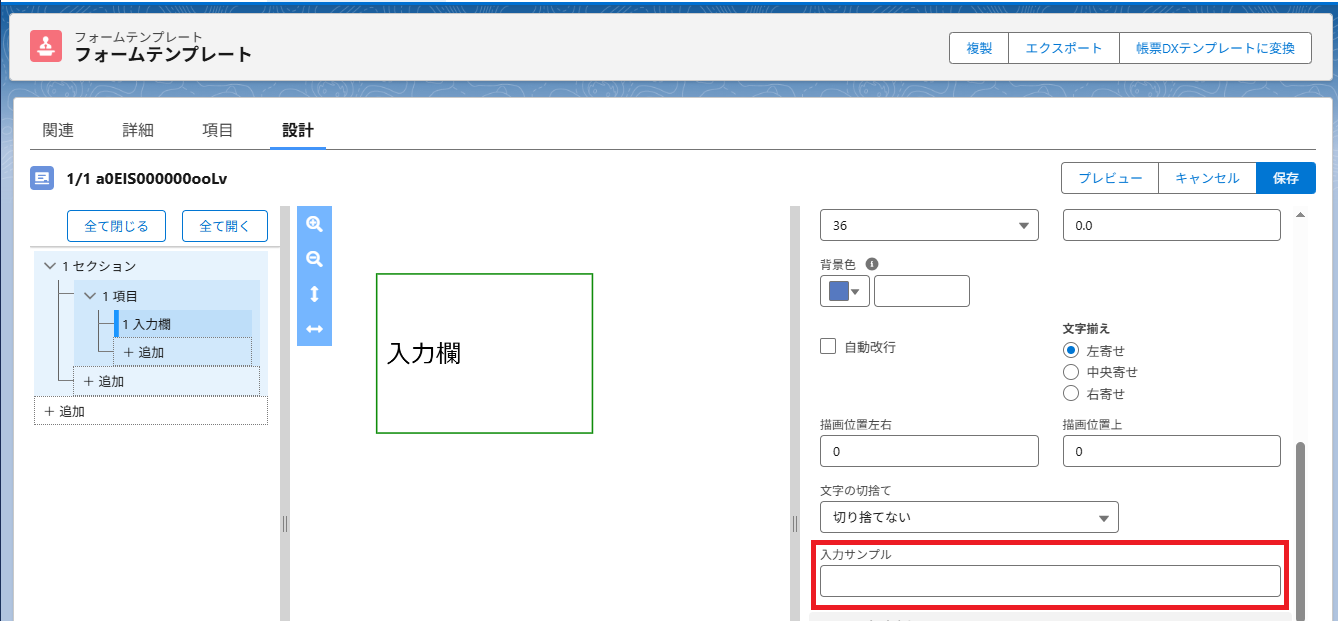Image resolution: width=1338 pixels, height=621 pixels.
Task: Switch to the 関連 tab
Action: [x=58, y=130]
